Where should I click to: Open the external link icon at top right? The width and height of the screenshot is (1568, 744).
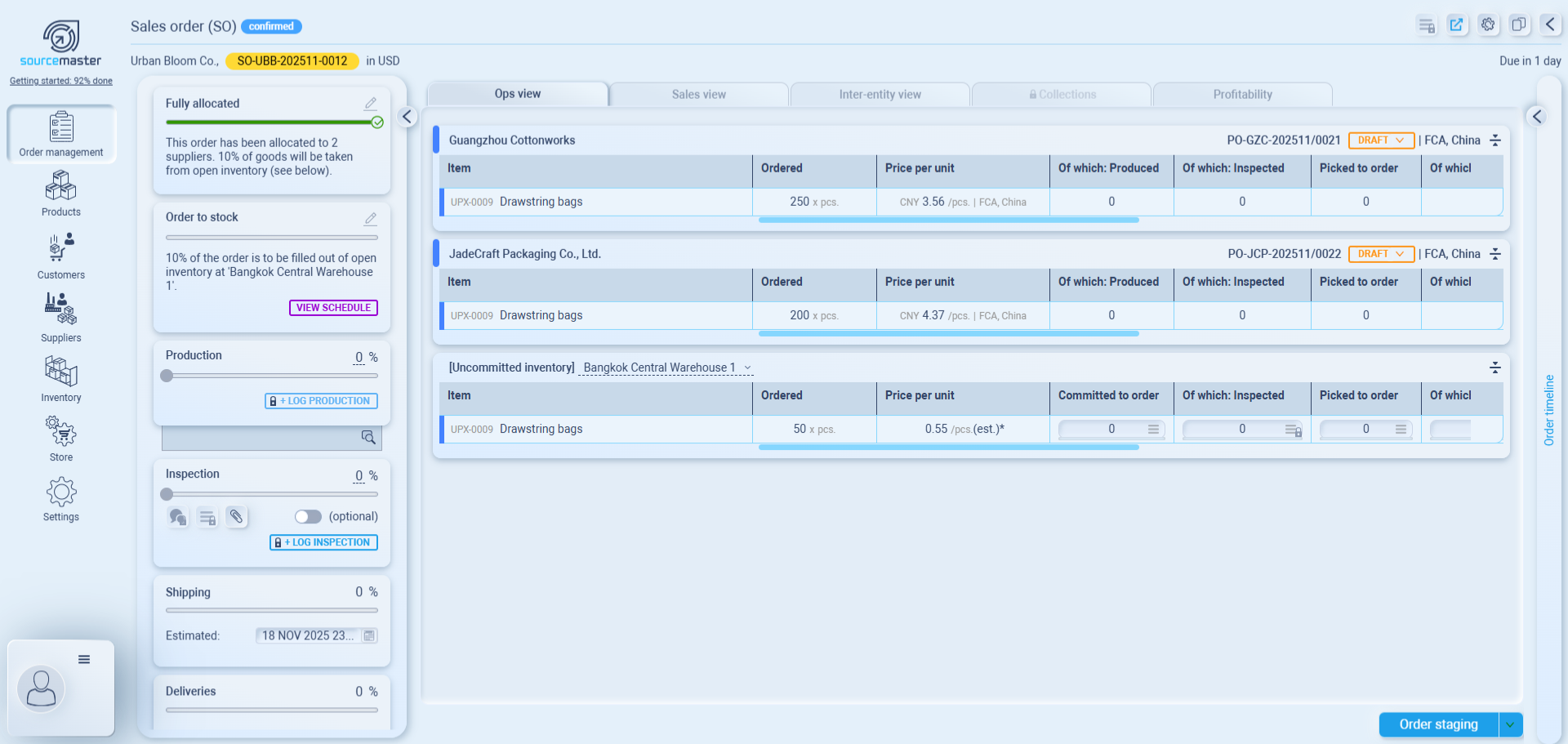point(1456,25)
